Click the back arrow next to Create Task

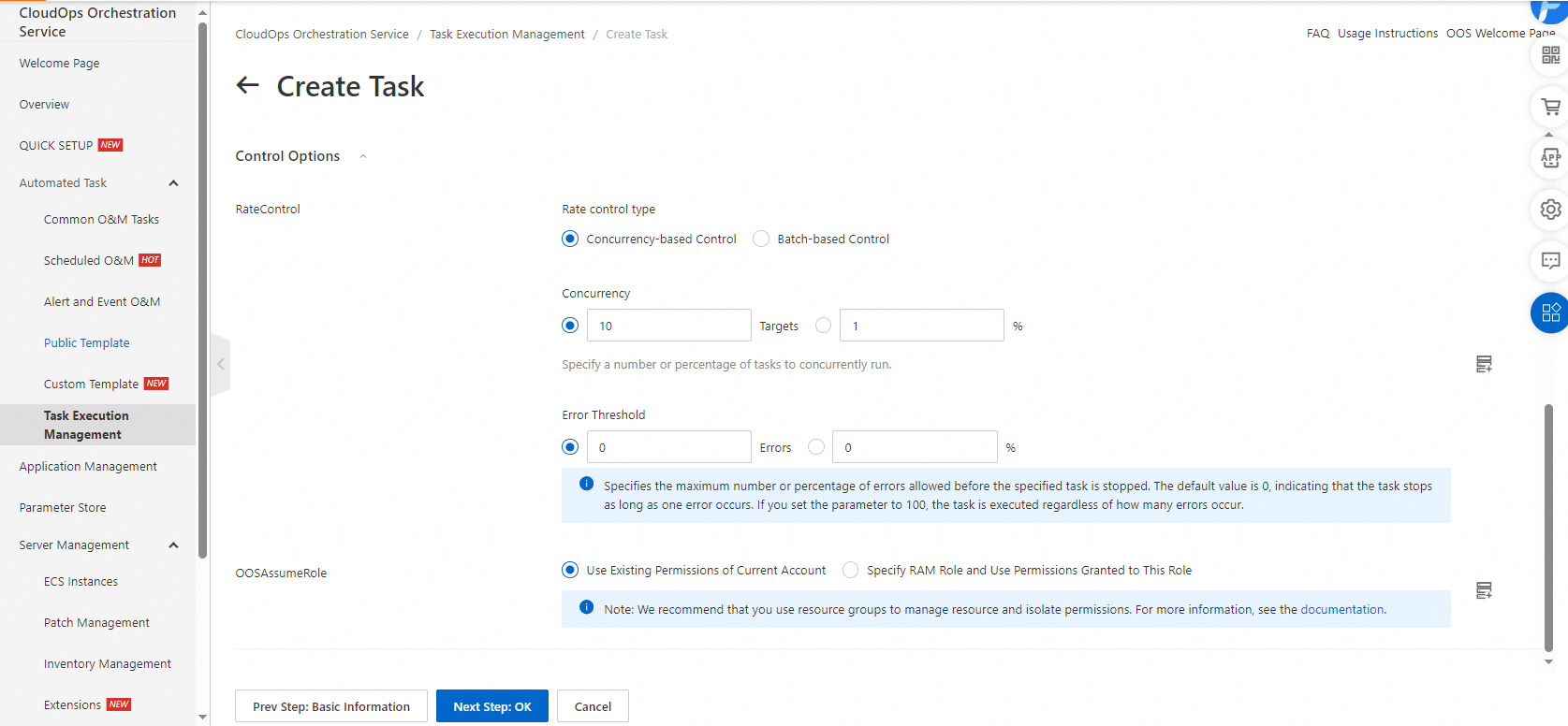coord(247,85)
